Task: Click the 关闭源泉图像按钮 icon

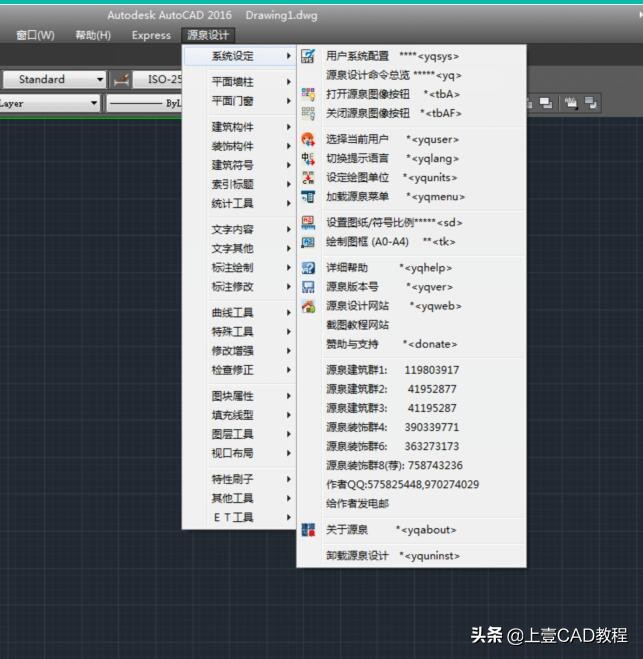Action: 308,113
